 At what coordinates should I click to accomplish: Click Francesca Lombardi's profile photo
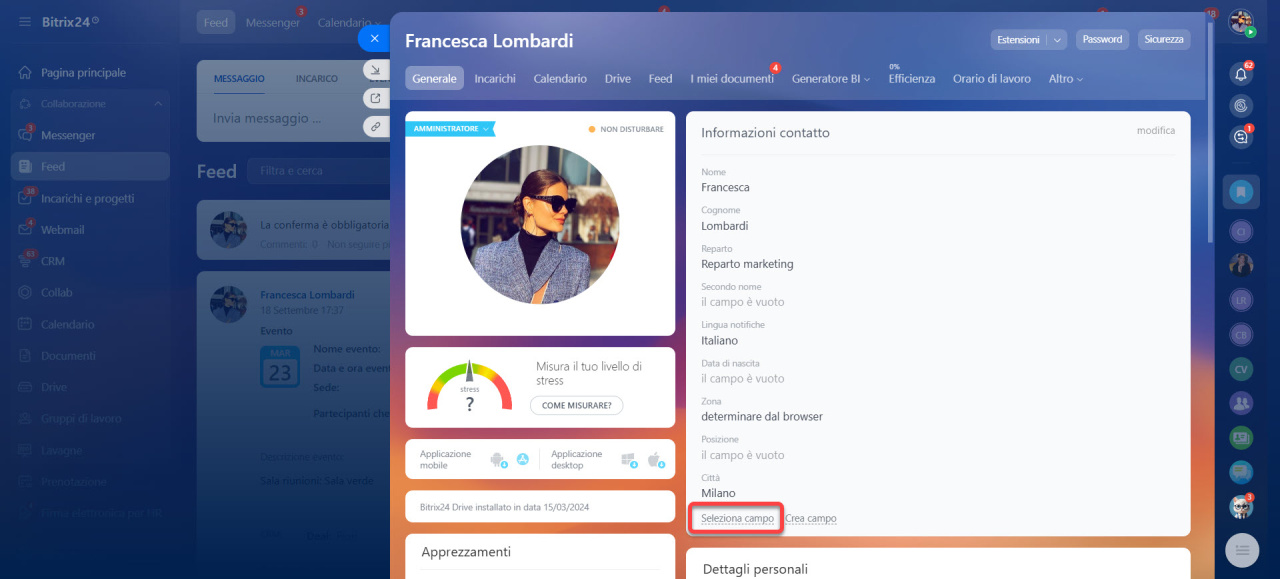540,225
